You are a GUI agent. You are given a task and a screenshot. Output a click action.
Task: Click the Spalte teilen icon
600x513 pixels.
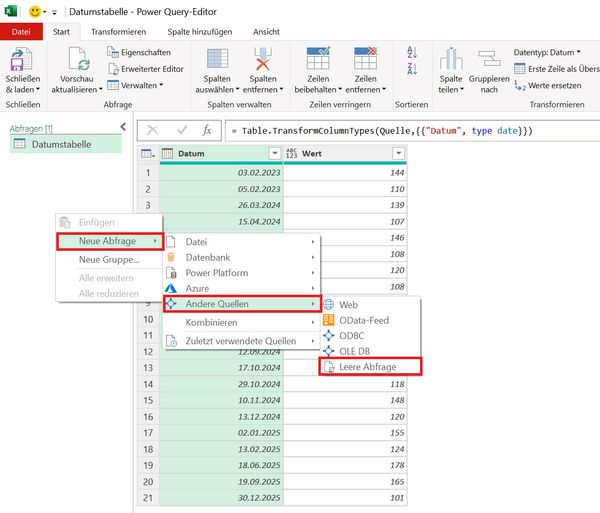tap(451, 60)
